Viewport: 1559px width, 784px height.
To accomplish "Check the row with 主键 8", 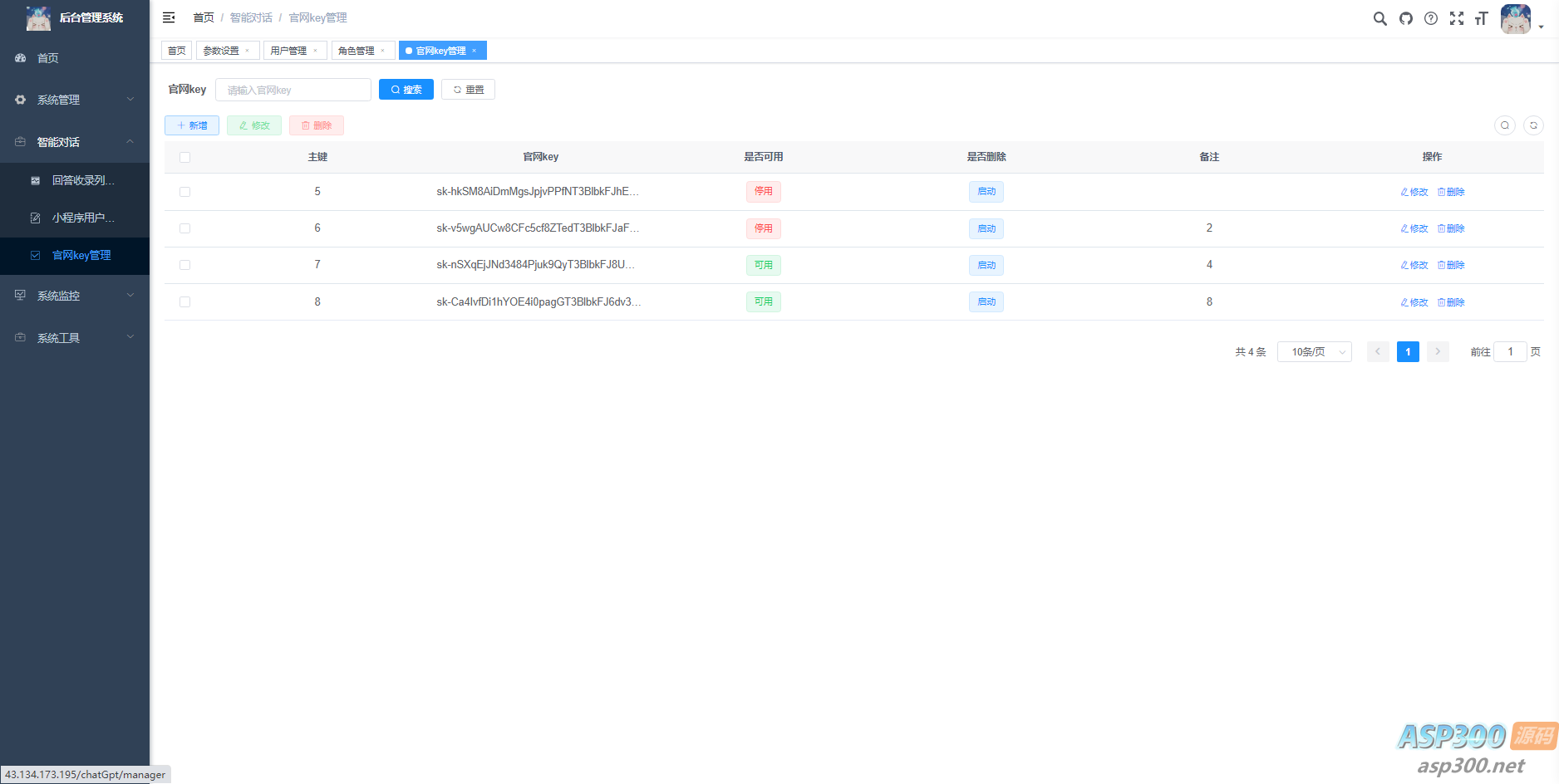I will point(184,302).
